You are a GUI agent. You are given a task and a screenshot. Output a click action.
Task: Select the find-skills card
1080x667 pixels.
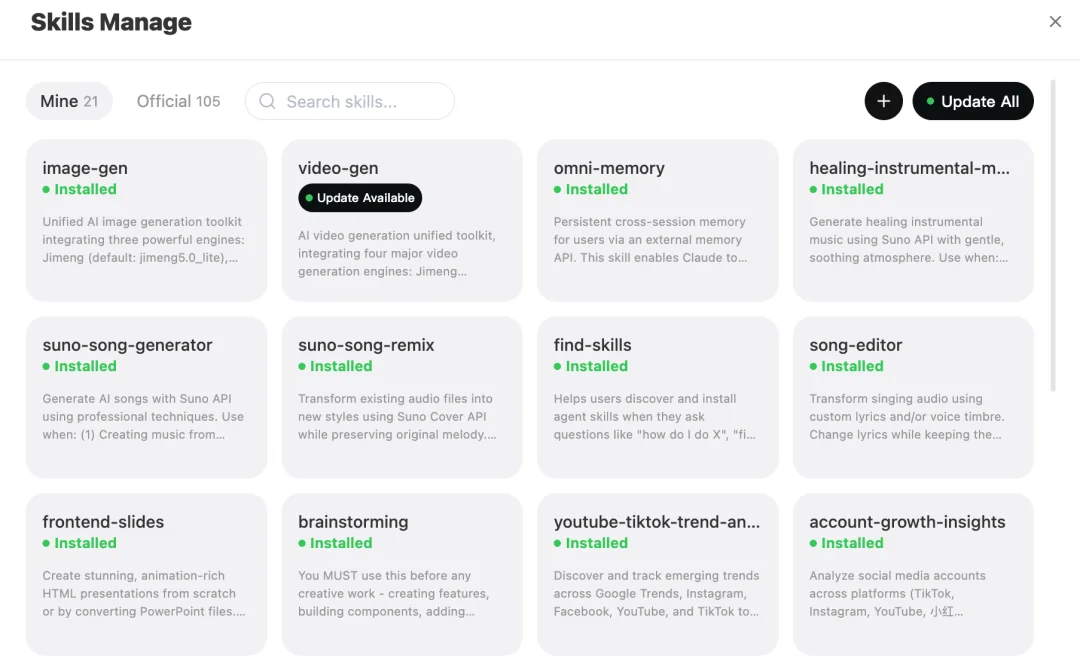tap(657, 398)
